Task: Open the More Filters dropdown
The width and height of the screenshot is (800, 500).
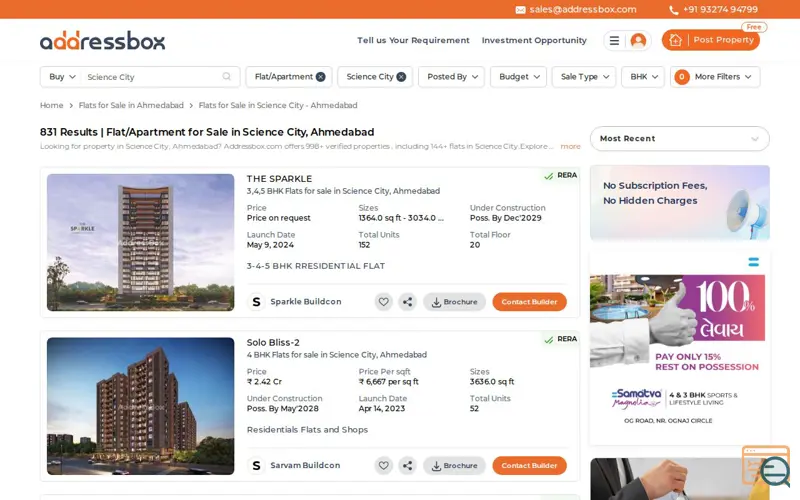Action: (x=715, y=77)
